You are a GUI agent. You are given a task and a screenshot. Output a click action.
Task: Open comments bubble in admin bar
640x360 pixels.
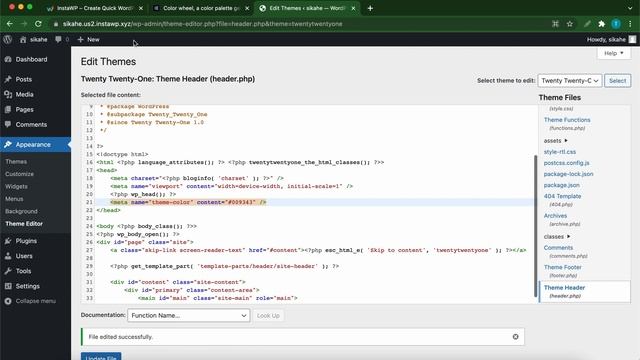click(62, 40)
